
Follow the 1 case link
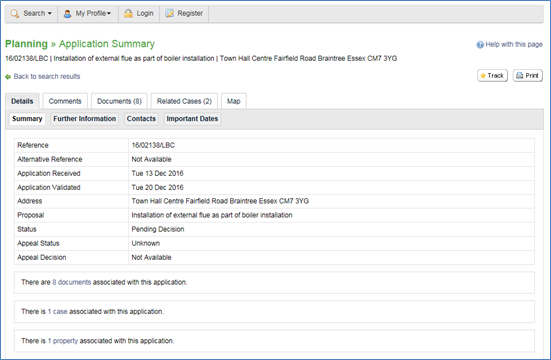[x=58, y=311]
